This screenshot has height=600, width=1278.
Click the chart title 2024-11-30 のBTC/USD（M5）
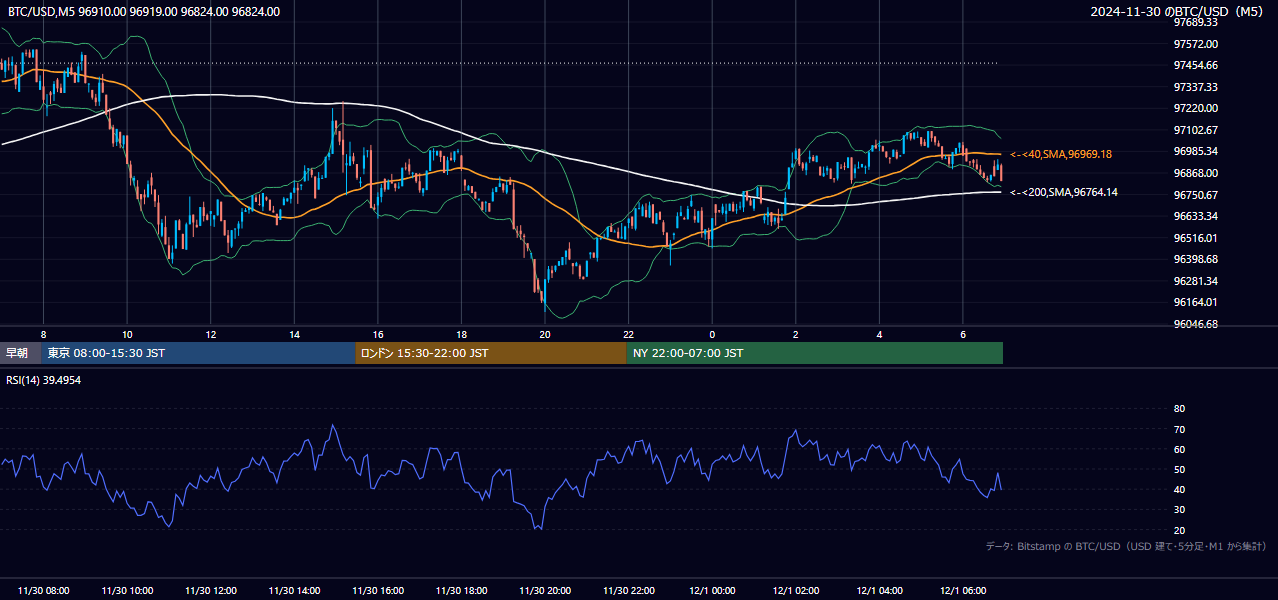point(1177,11)
